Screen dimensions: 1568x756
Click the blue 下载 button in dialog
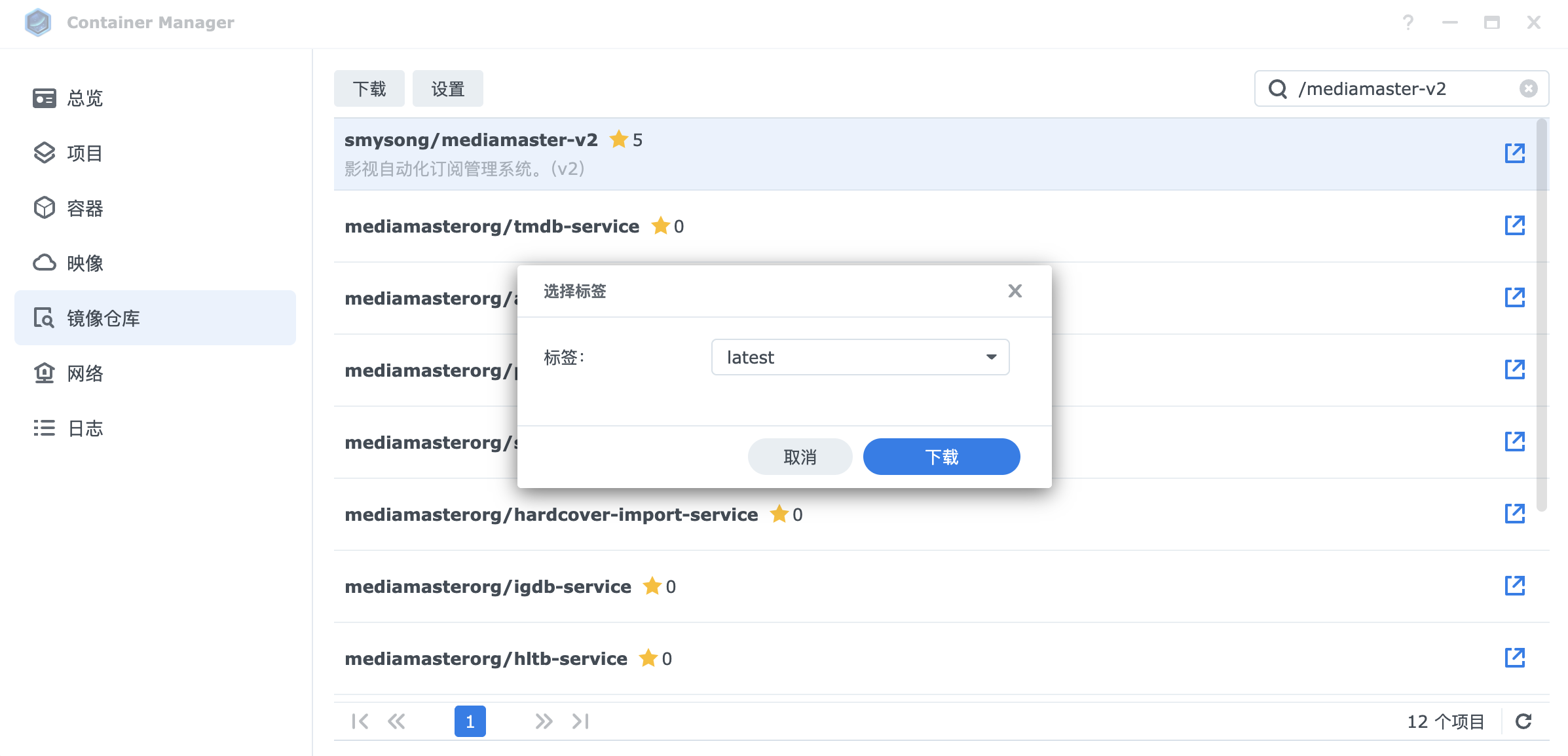941,457
